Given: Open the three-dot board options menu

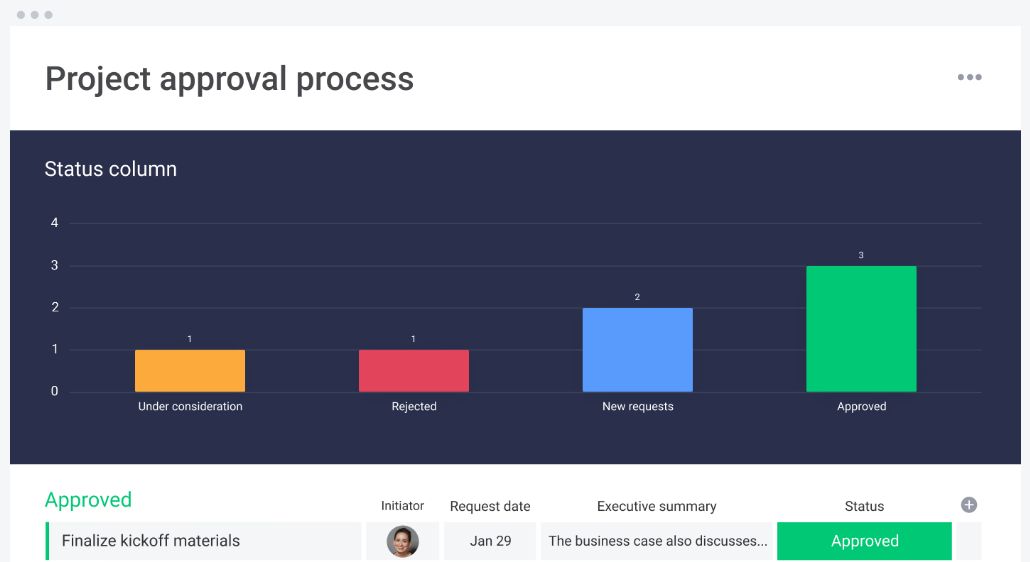Looking at the screenshot, I should click(969, 77).
